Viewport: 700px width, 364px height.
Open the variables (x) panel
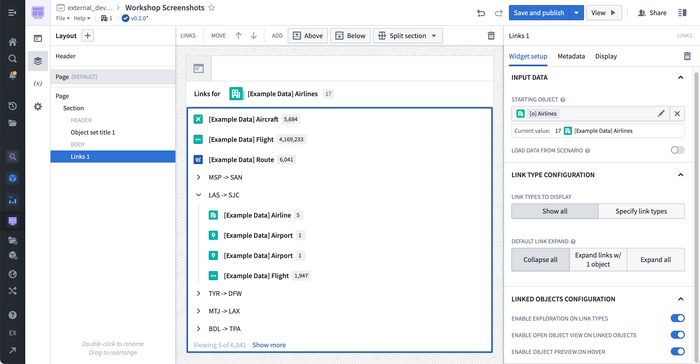point(38,83)
